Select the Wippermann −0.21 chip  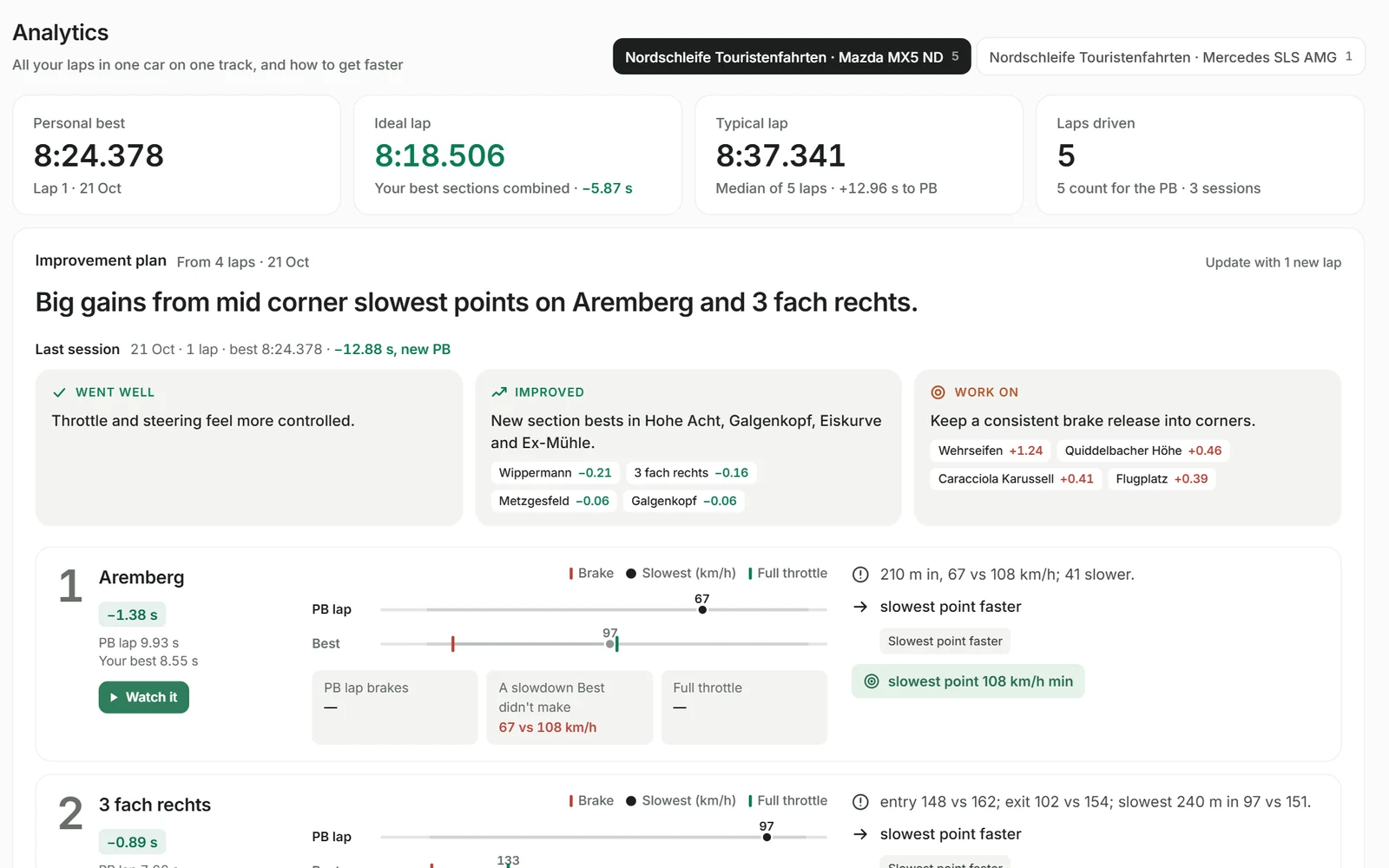[x=555, y=473]
